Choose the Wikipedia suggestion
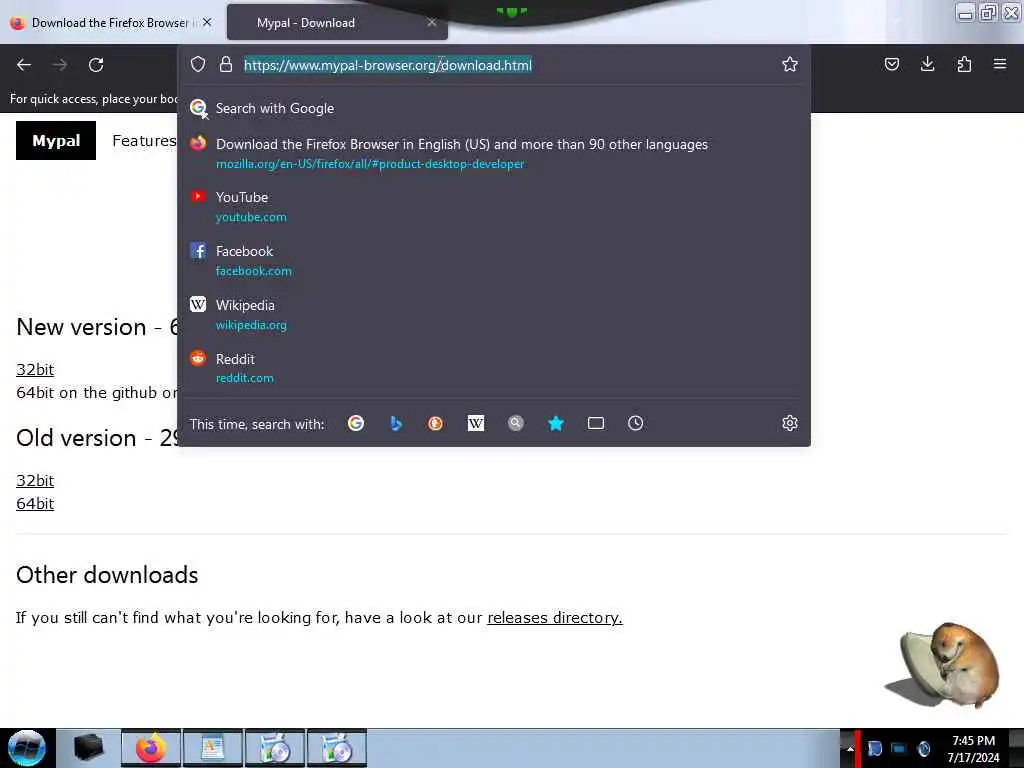The image size is (1024, 768). pyautogui.click(x=494, y=314)
